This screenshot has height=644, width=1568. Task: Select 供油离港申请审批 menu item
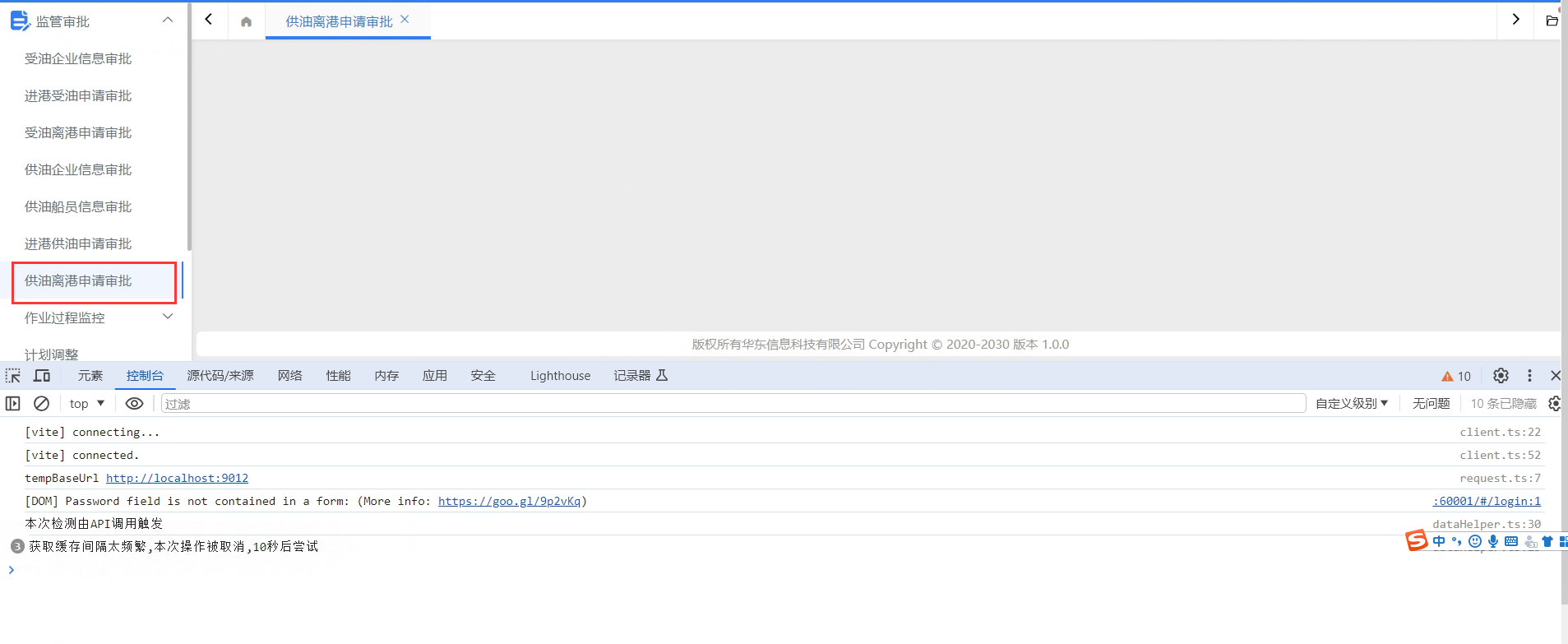(x=78, y=280)
